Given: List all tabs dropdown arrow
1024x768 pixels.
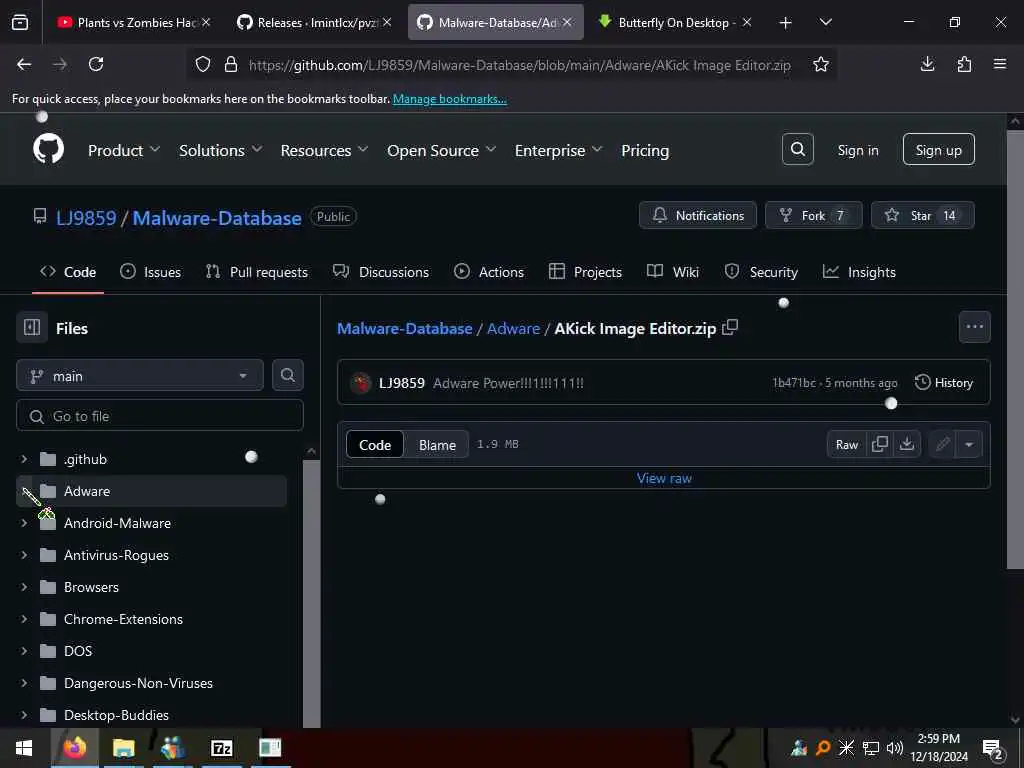Looking at the screenshot, I should pyautogui.click(x=825, y=22).
